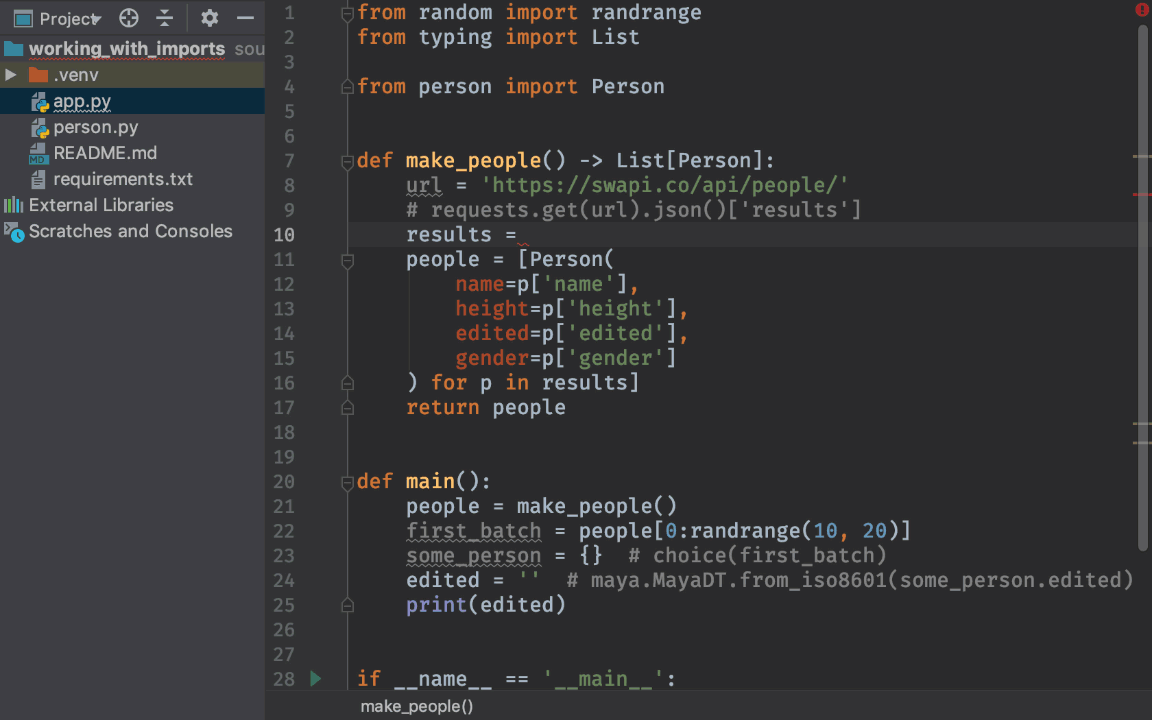Viewport: 1152px width, 720px height.
Task: Click 'name' keyword argument on line 12
Action: [480, 284]
